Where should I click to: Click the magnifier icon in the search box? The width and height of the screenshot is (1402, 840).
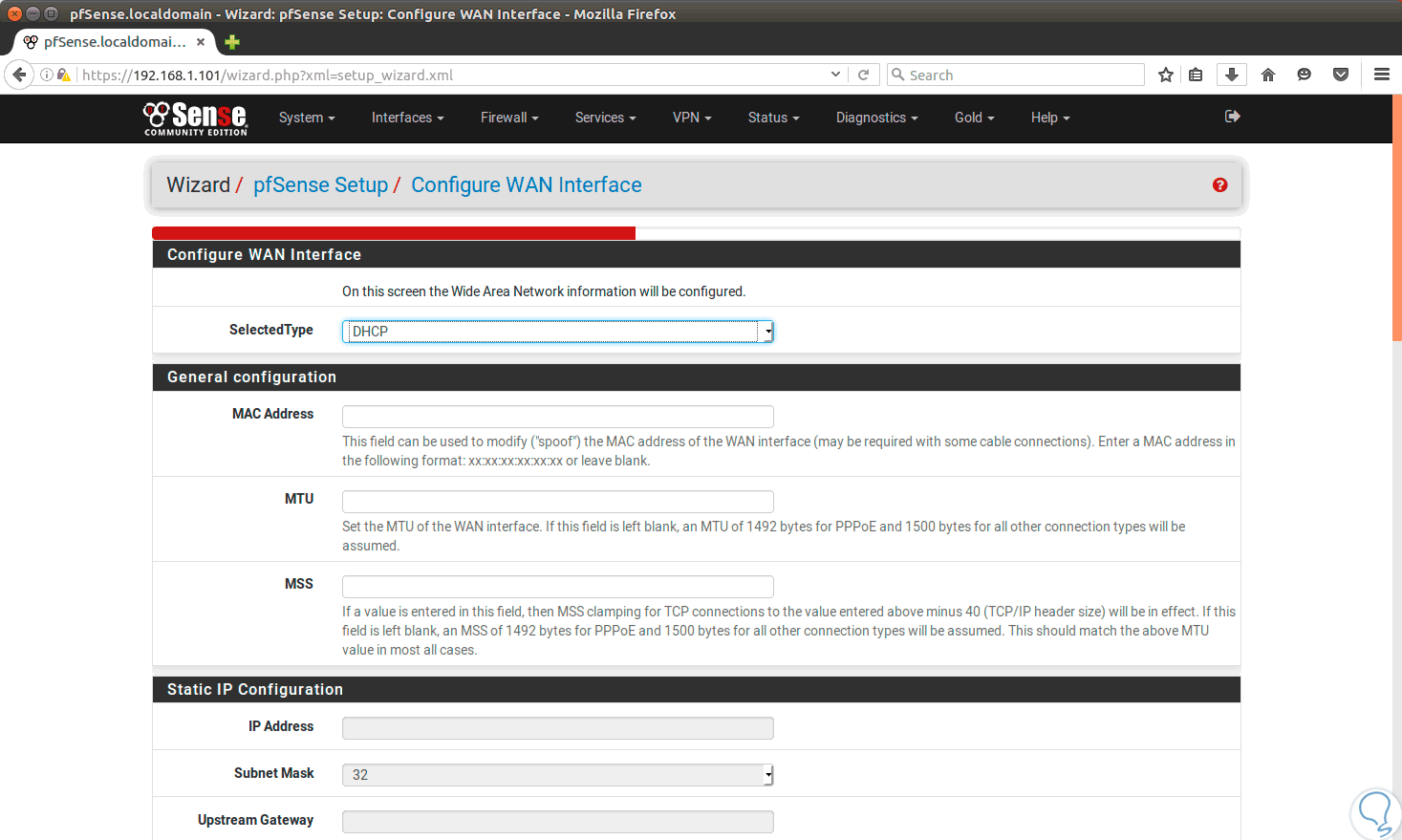[897, 75]
